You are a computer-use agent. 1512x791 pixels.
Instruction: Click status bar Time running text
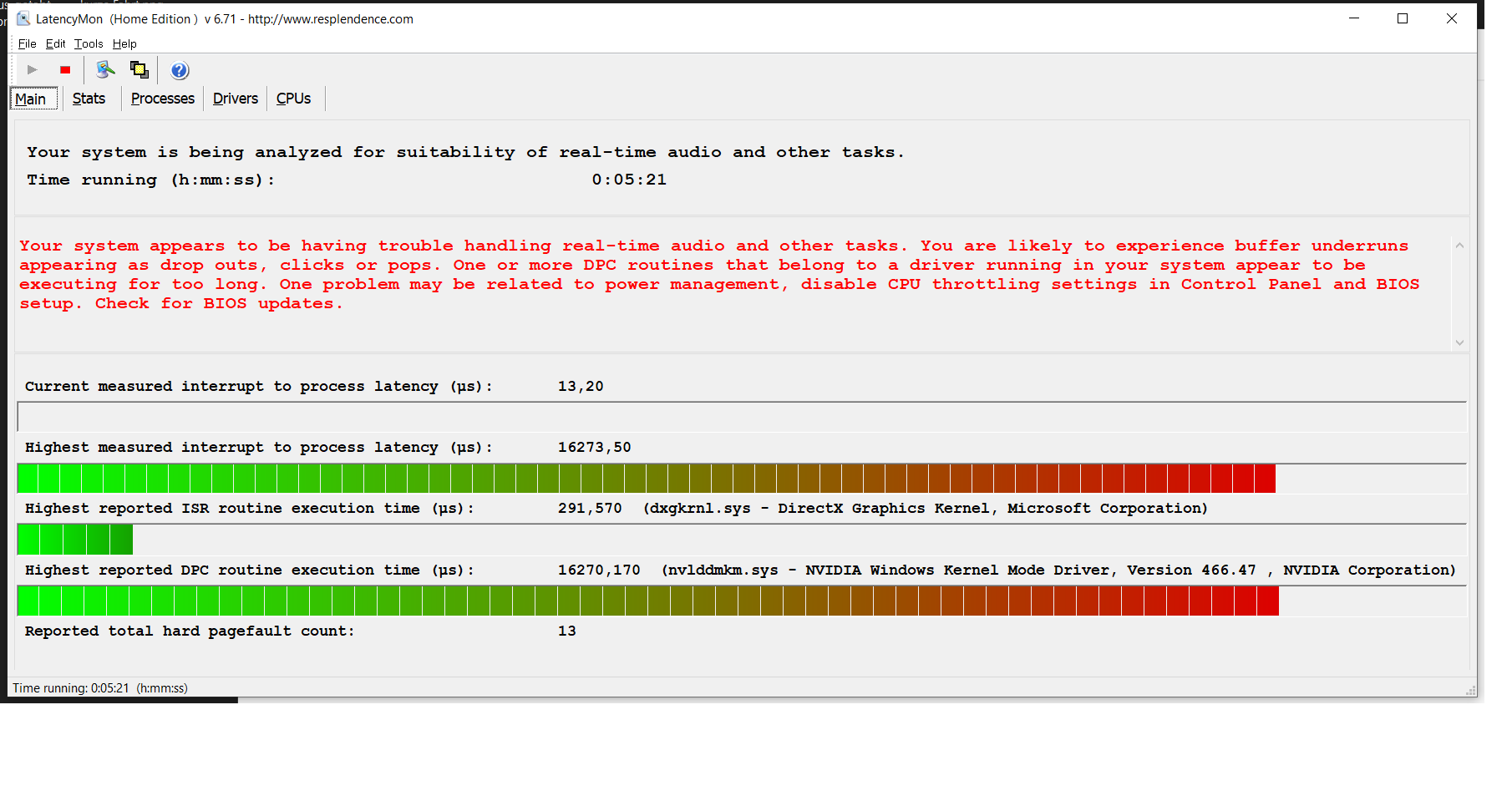[x=100, y=688]
